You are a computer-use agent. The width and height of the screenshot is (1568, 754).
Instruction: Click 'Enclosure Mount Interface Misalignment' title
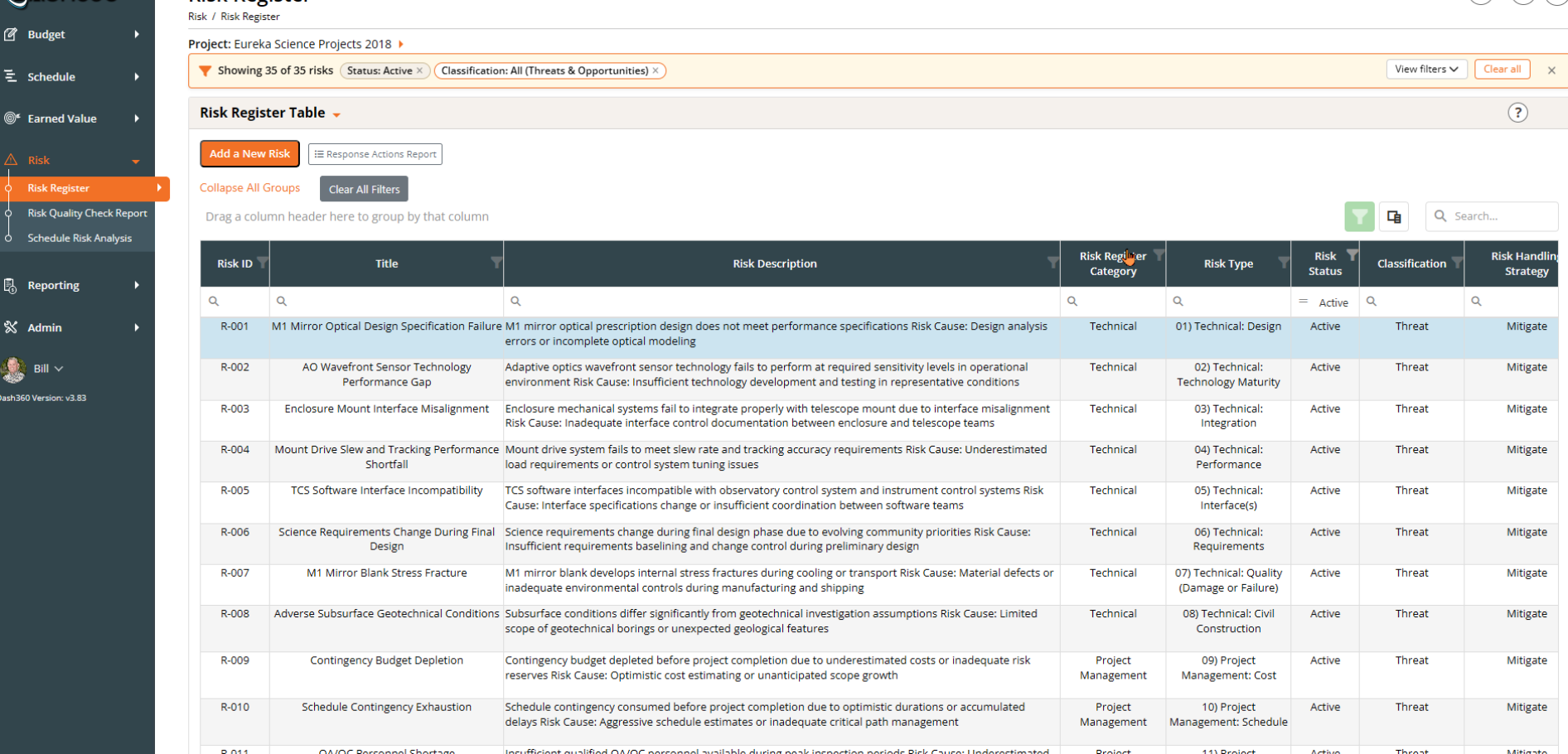[x=387, y=409]
